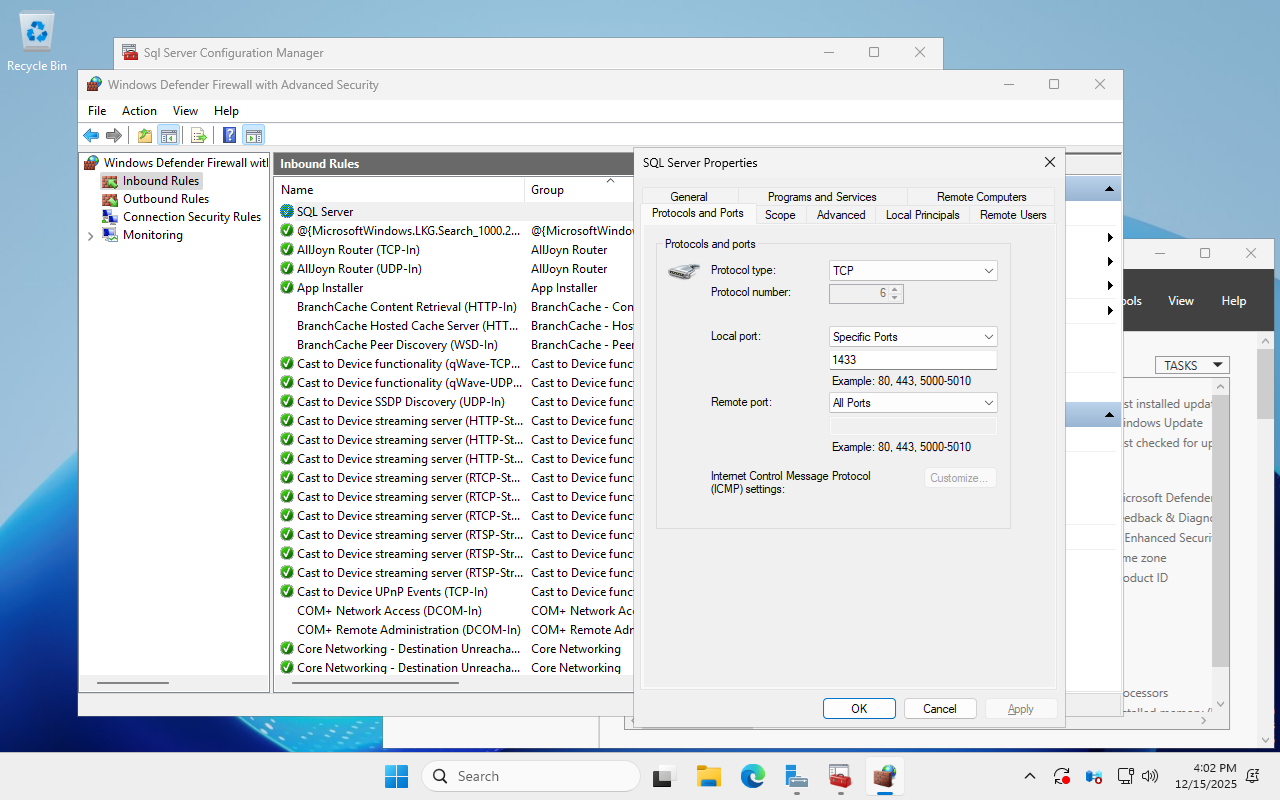This screenshot has width=1280, height=800.
Task: Click the Forward navigation arrow icon
Action: (113, 135)
